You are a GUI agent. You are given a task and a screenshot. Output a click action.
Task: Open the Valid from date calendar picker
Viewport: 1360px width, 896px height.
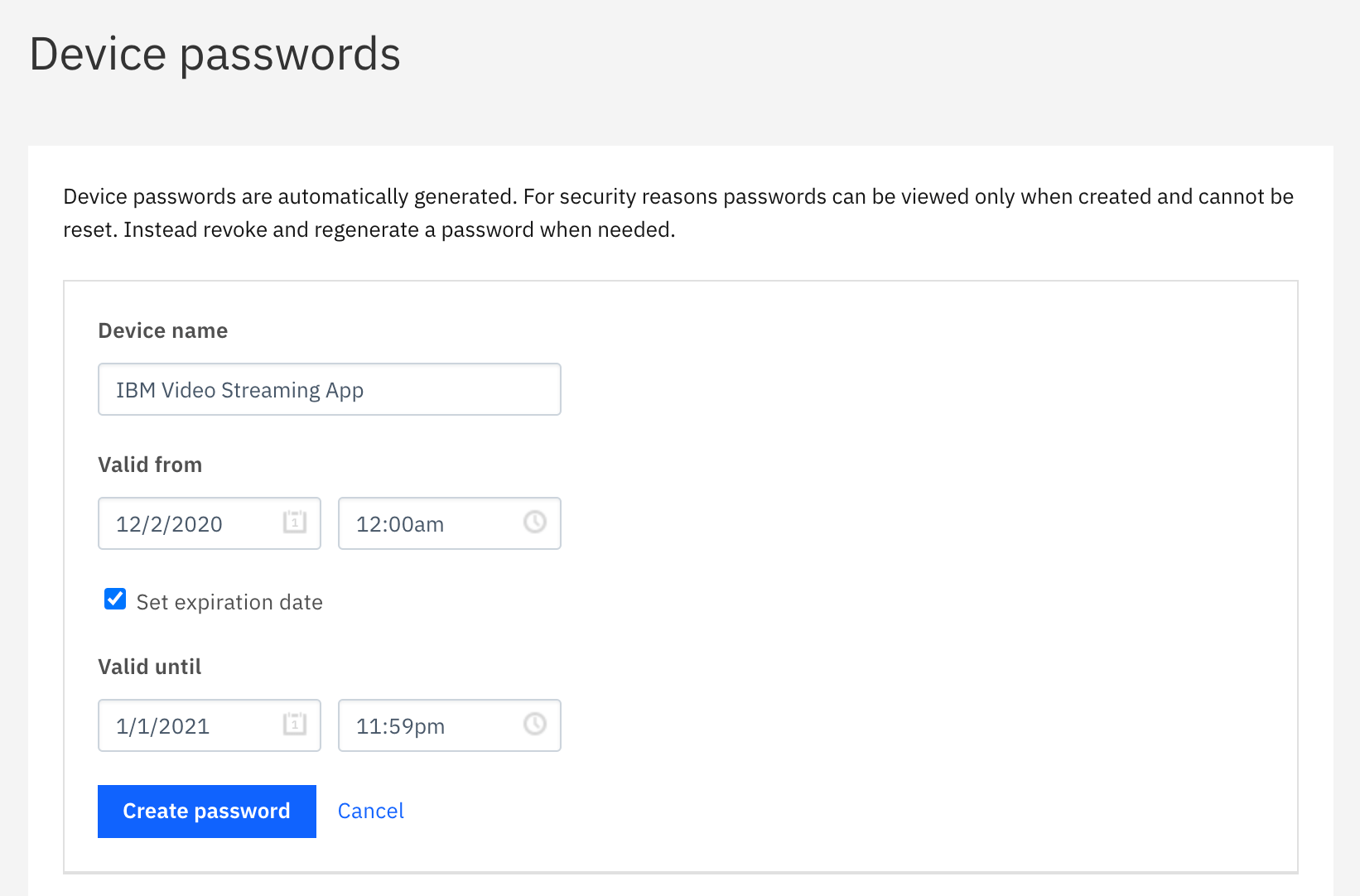(295, 523)
